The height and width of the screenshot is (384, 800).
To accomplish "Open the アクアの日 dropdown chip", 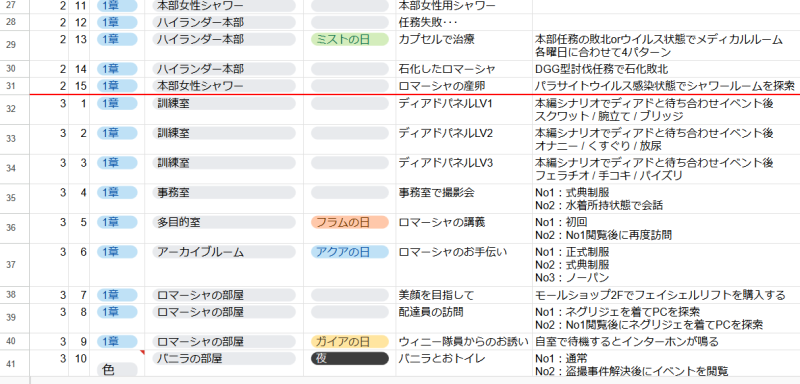I will [x=349, y=252].
